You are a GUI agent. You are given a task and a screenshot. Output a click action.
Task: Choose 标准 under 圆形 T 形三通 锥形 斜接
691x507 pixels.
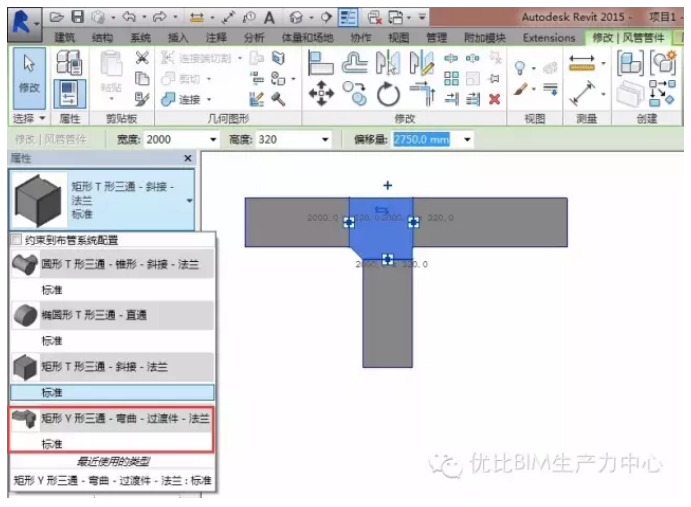coord(52,288)
